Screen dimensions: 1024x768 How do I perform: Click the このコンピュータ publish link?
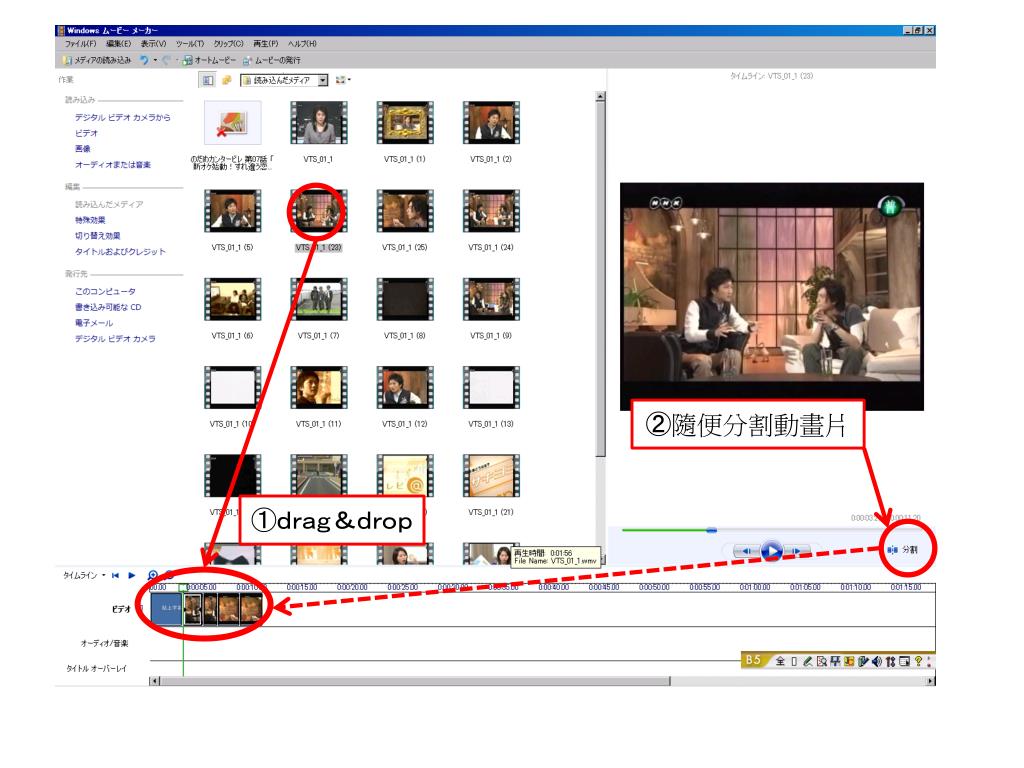(105, 291)
